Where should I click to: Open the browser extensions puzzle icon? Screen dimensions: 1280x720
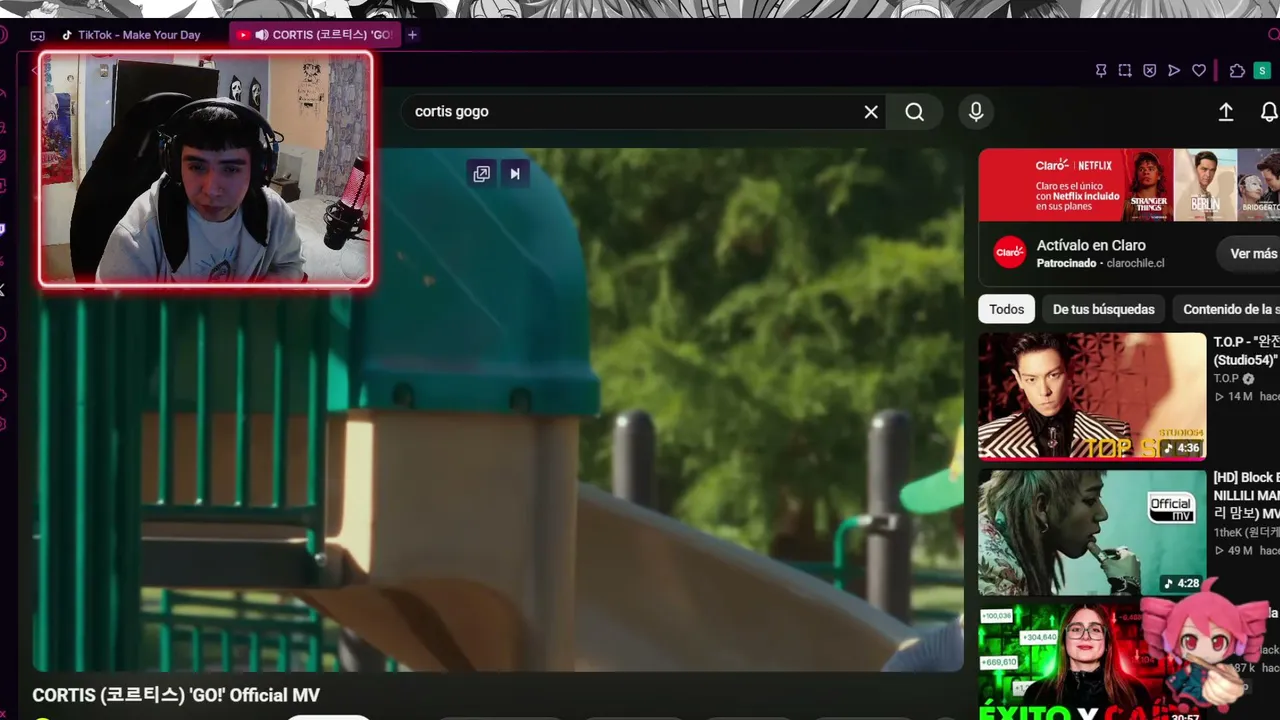click(1237, 71)
